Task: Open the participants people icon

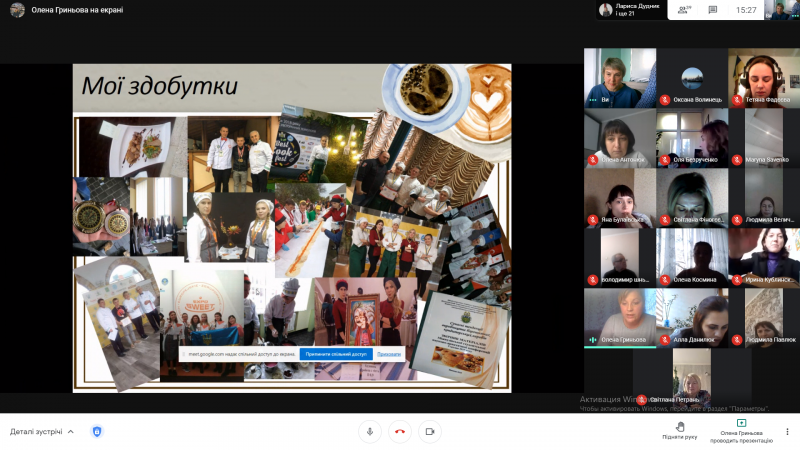Action: pyautogui.click(x=685, y=10)
